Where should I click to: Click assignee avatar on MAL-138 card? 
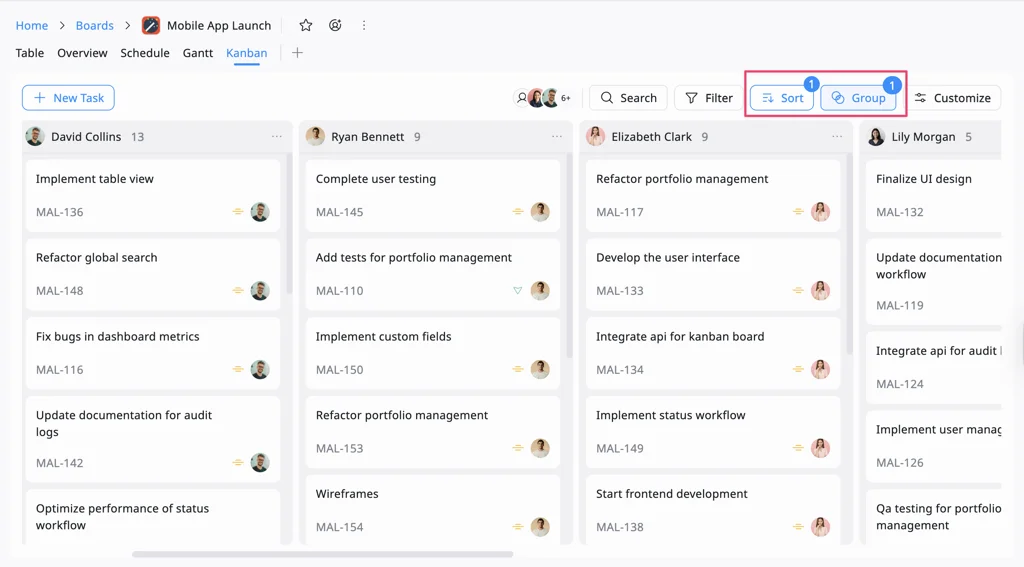click(820, 527)
